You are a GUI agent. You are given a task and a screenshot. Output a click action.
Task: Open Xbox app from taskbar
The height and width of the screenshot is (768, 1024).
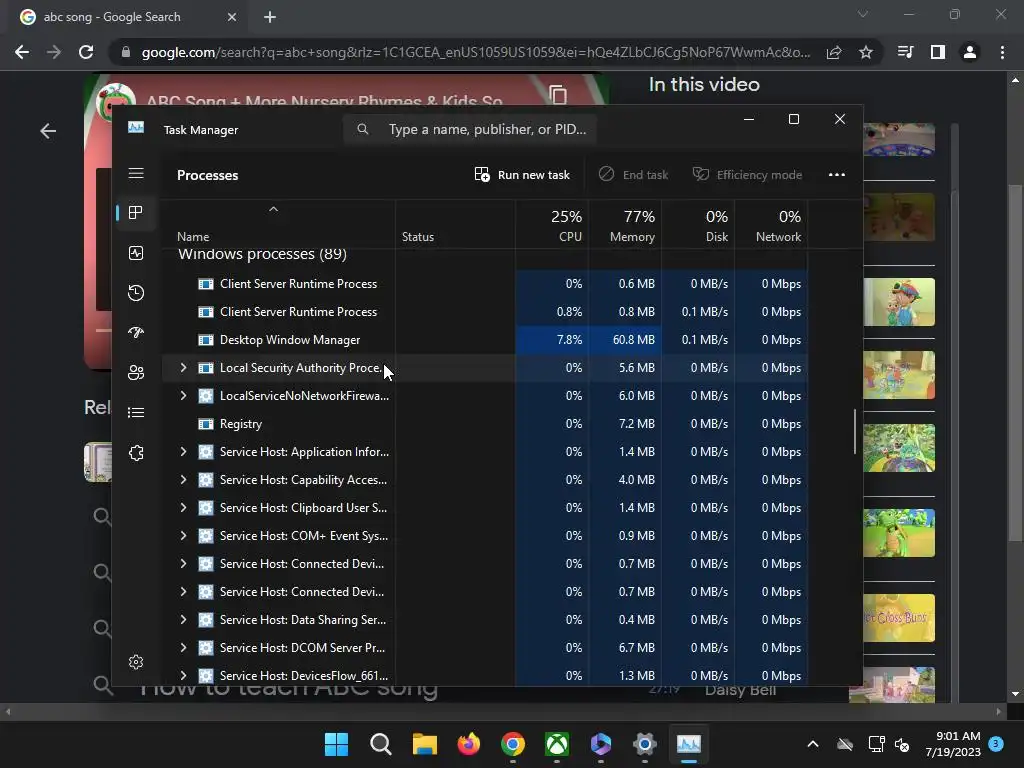[557, 744]
